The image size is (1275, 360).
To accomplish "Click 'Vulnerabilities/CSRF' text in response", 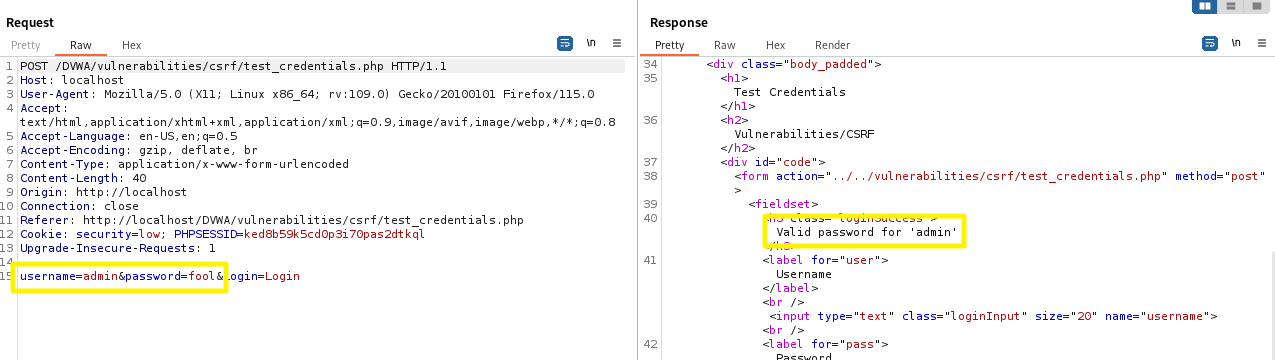I will click(x=804, y=134).
